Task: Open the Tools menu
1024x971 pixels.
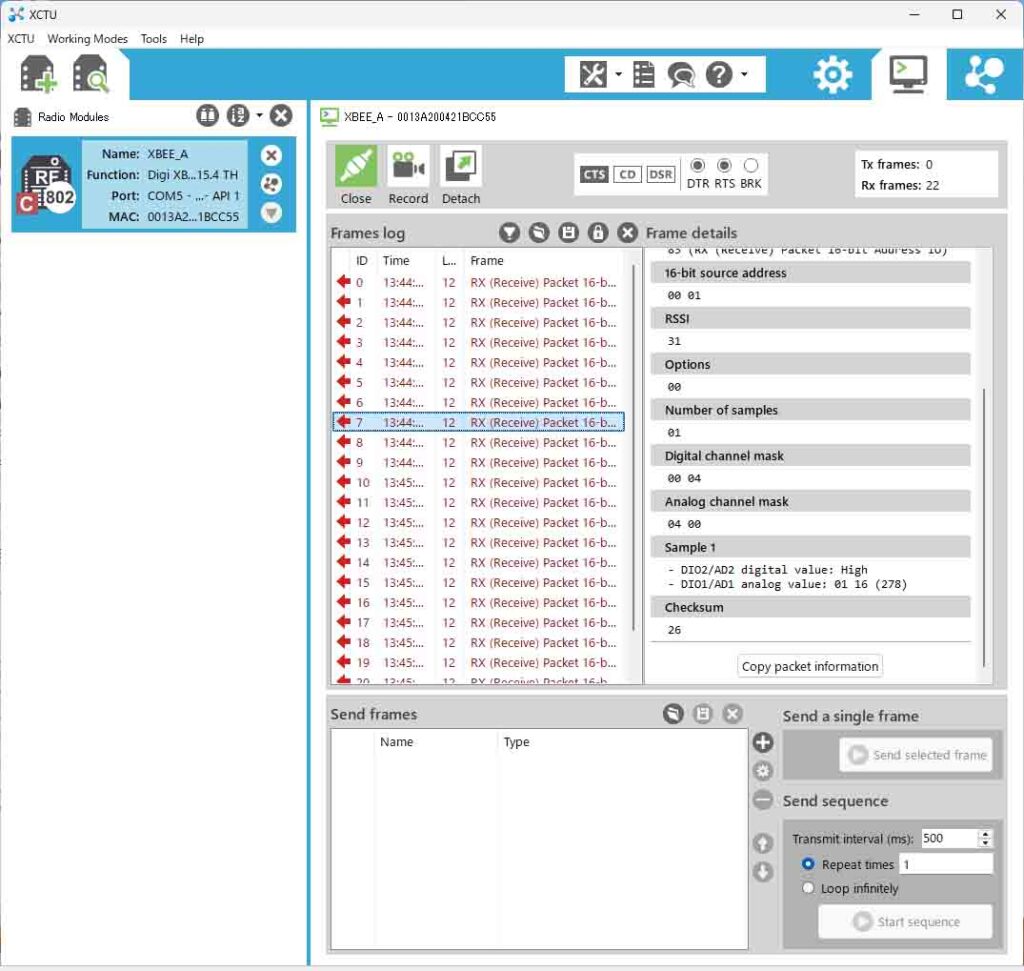Action: coord(153,39)
